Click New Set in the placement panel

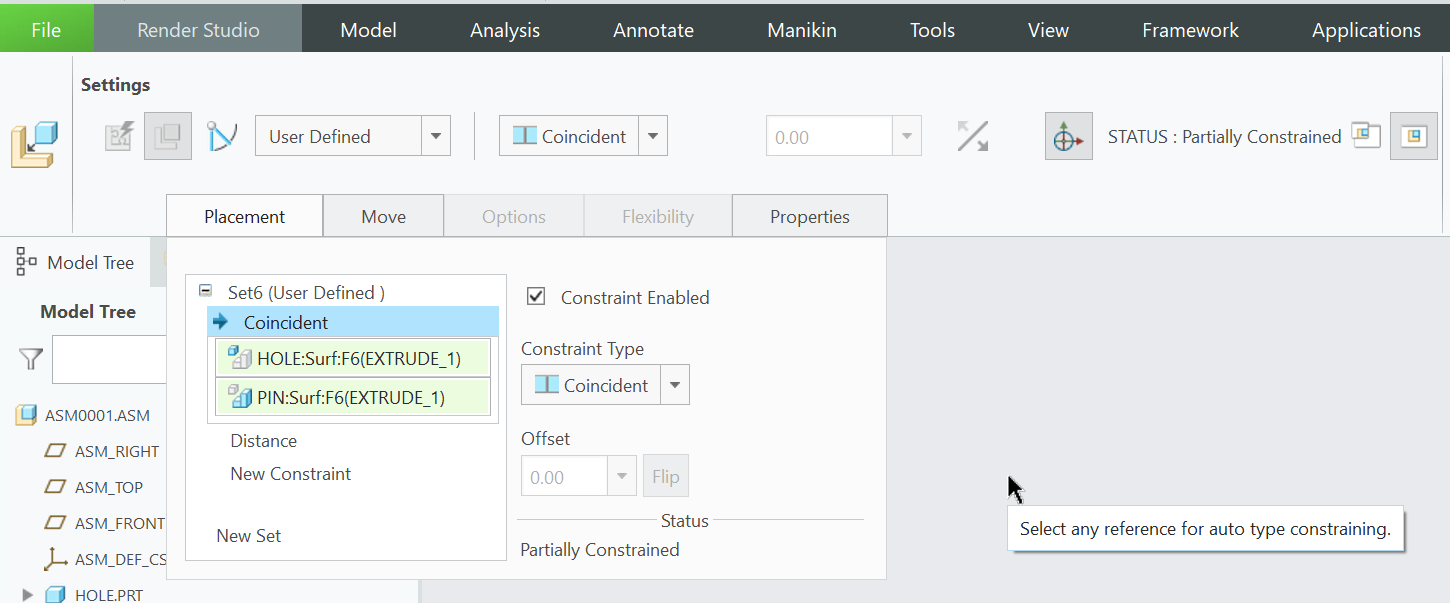(248, 536)
